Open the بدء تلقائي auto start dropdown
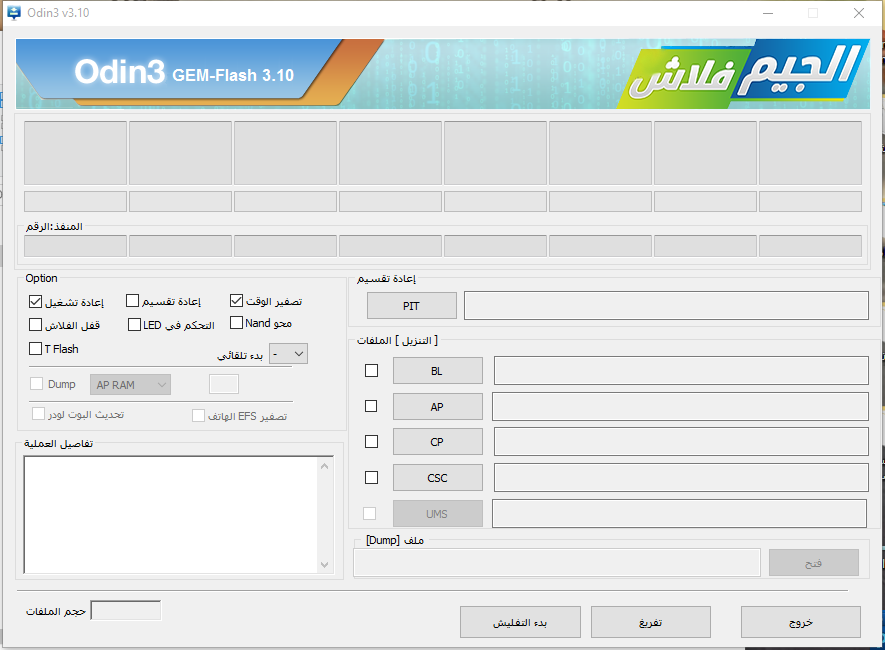Image resolution: width=885 pixels, height=650 pixels. point(288,354)
